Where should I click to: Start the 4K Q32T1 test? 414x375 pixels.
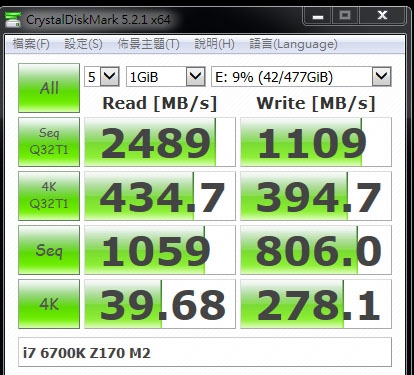click(x=49, y=196)
